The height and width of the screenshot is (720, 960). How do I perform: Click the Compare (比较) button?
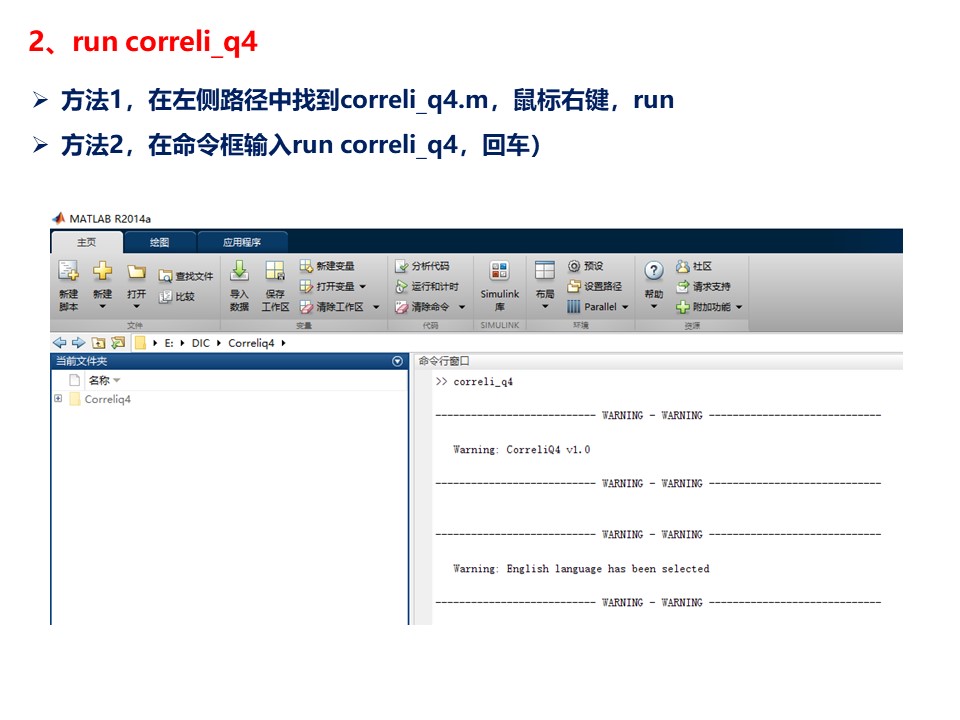point(176,296)
